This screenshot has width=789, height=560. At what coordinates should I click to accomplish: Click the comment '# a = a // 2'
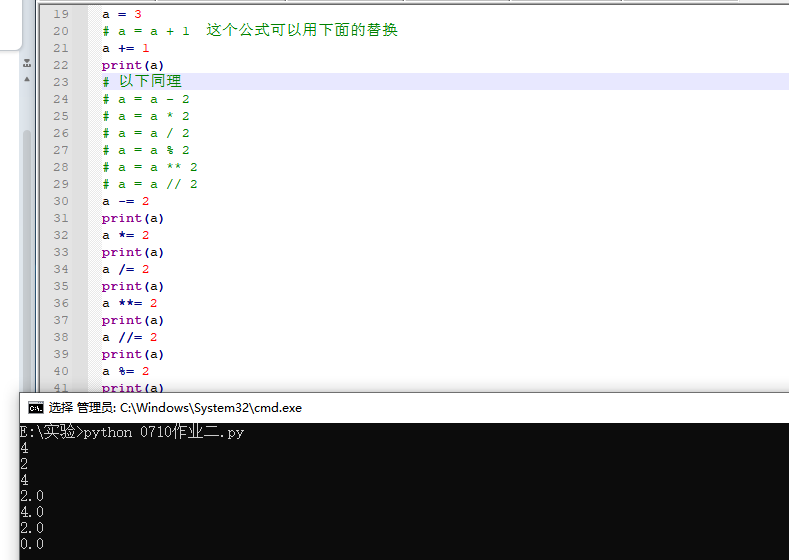coord(150,184)
